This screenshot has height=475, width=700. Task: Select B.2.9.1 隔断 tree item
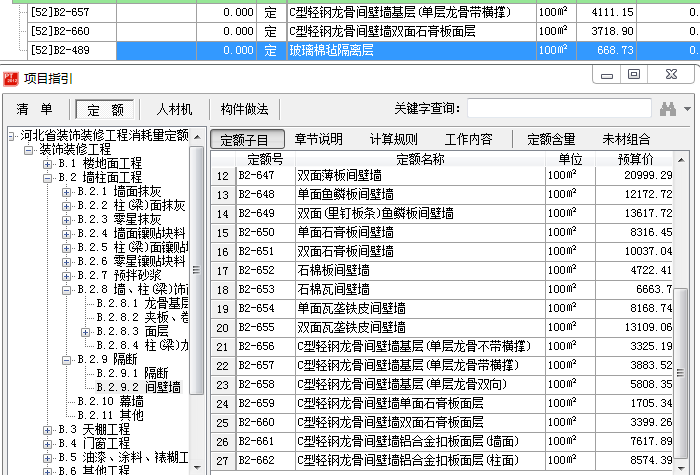132,373
